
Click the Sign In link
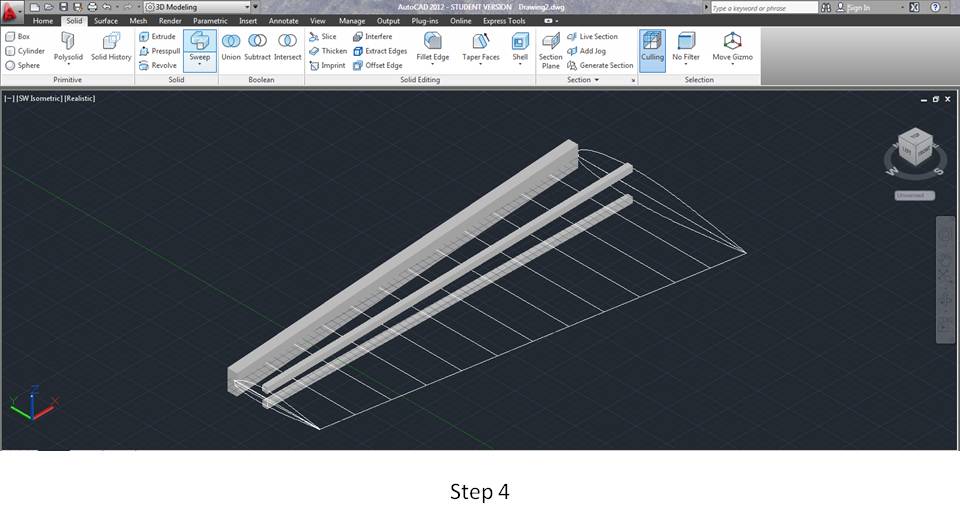pyautogui.click(x=858, y=7)
